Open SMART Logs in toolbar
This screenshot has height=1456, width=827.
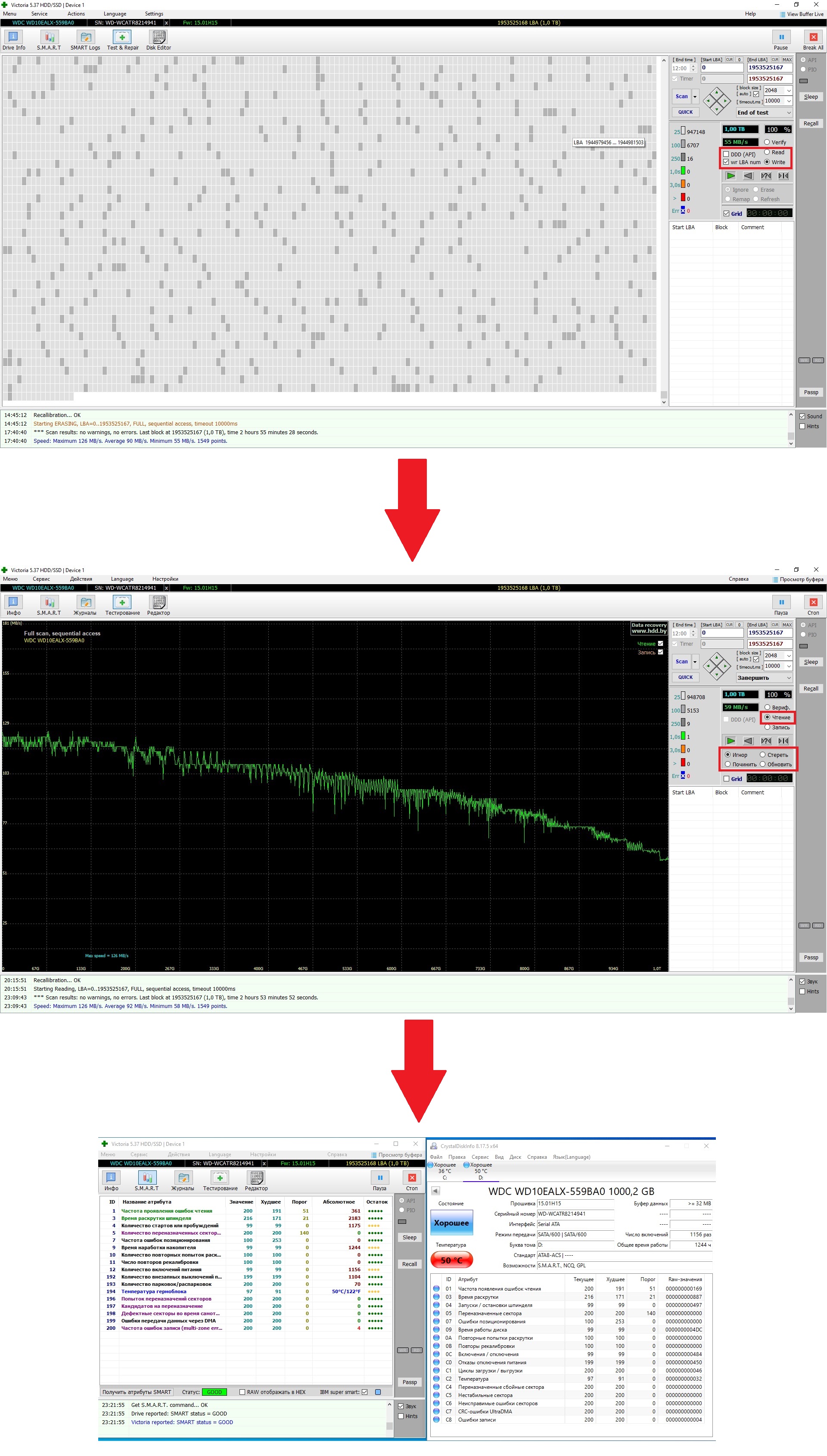coord(85,37)
